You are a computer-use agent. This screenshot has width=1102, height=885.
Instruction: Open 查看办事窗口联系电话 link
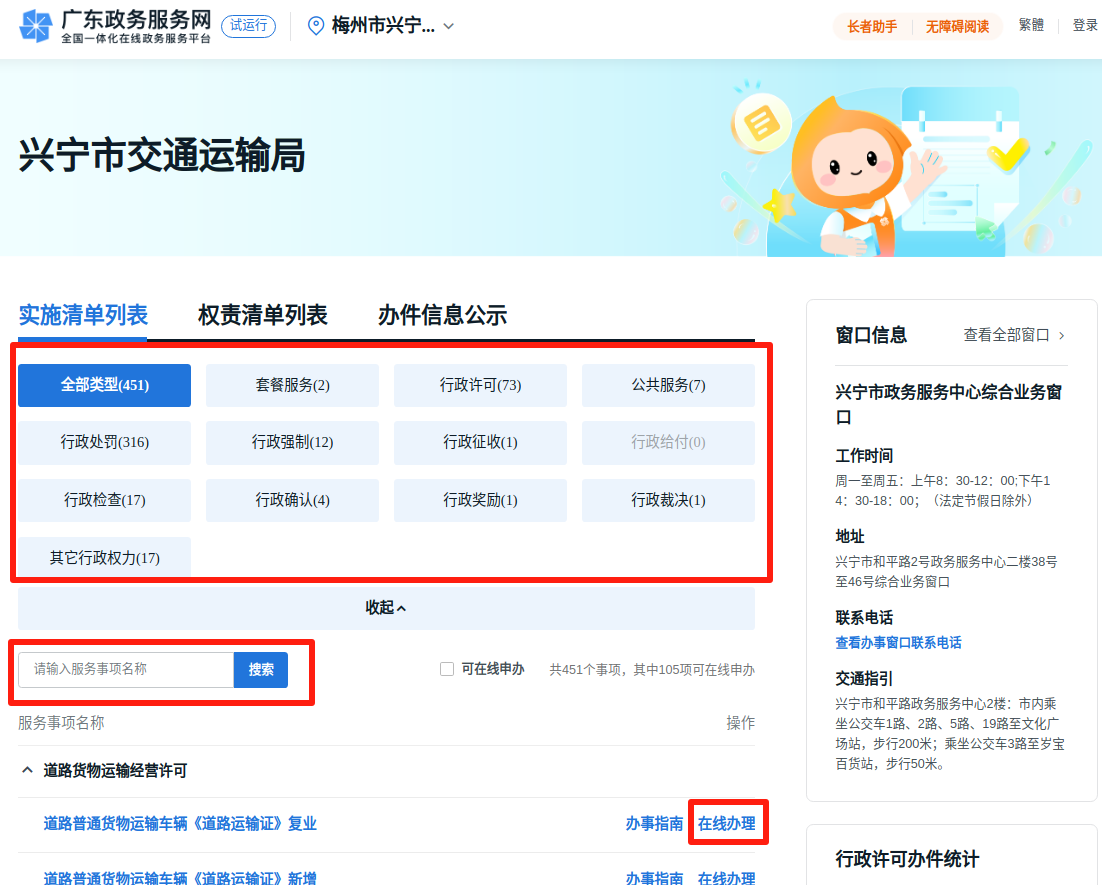pyautogui.click(x=898, y=643)
